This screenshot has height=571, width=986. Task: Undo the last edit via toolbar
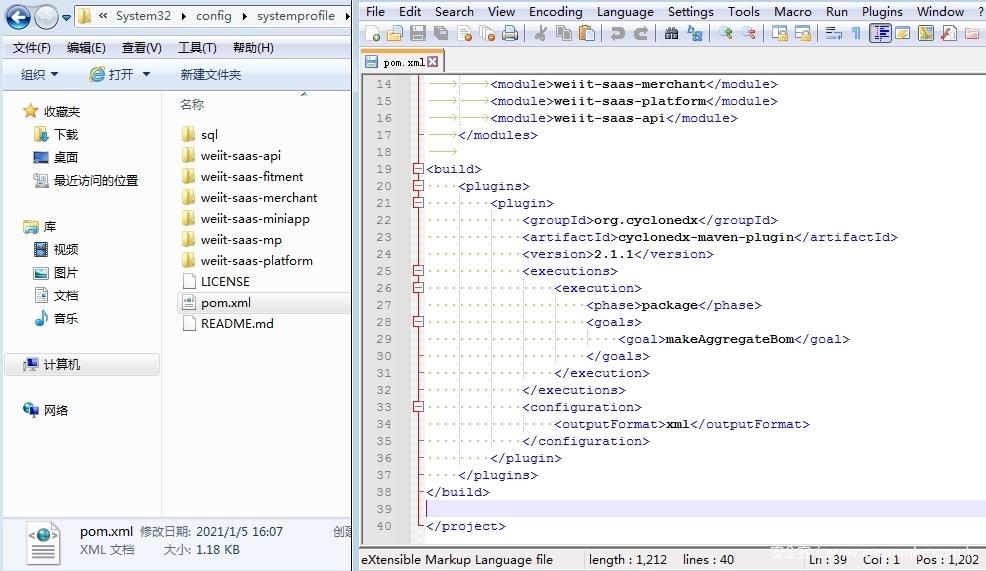[617, 34]
